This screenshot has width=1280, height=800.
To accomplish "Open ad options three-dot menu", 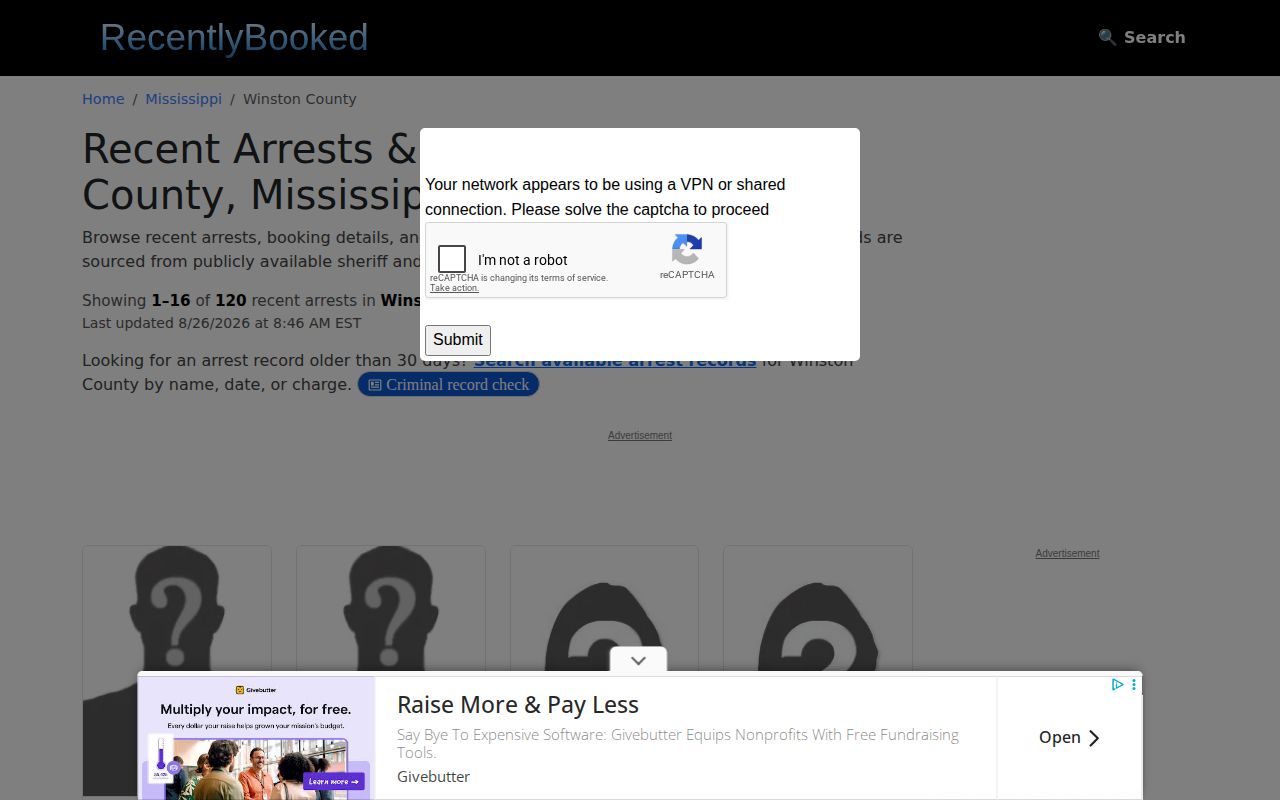I will click(x=1134, y=685).
